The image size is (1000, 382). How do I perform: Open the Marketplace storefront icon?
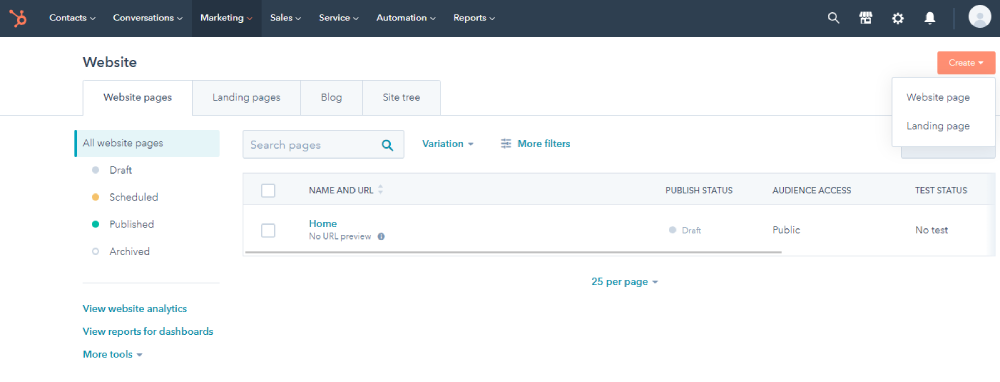pyautogui.click(x=865, y=18)
